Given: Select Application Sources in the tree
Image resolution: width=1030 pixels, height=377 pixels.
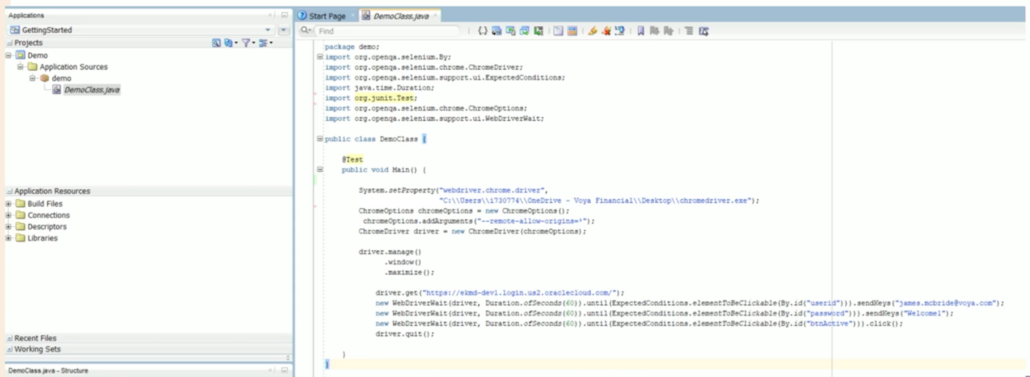Looking at the screenshot, I should pyautogui.click(x=73, y=66).
